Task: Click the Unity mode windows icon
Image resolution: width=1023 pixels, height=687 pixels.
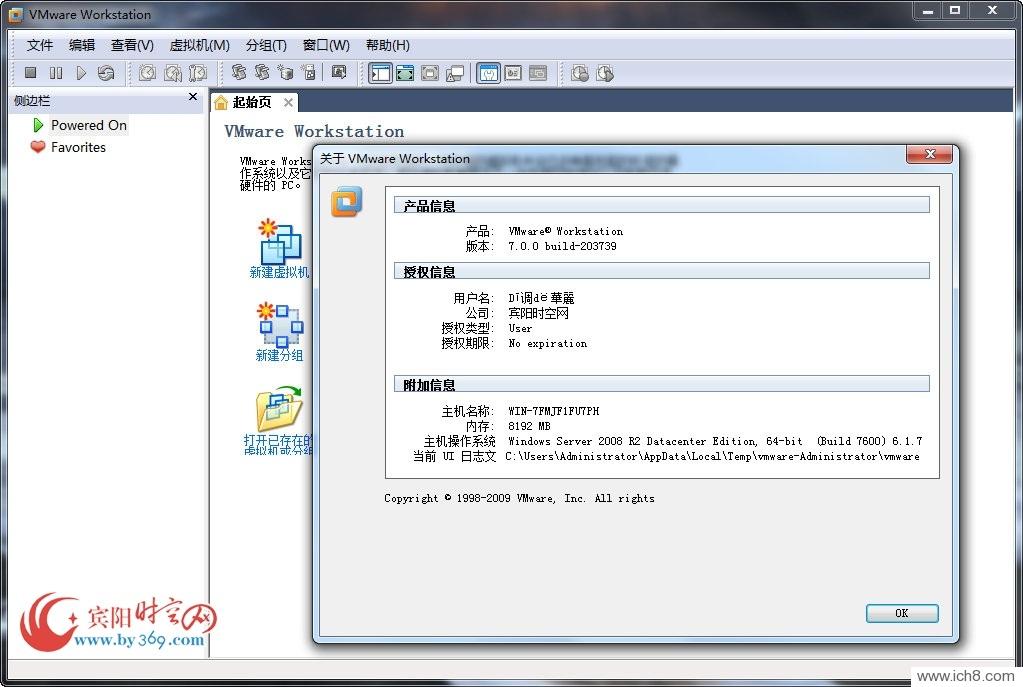Action: 455,73
